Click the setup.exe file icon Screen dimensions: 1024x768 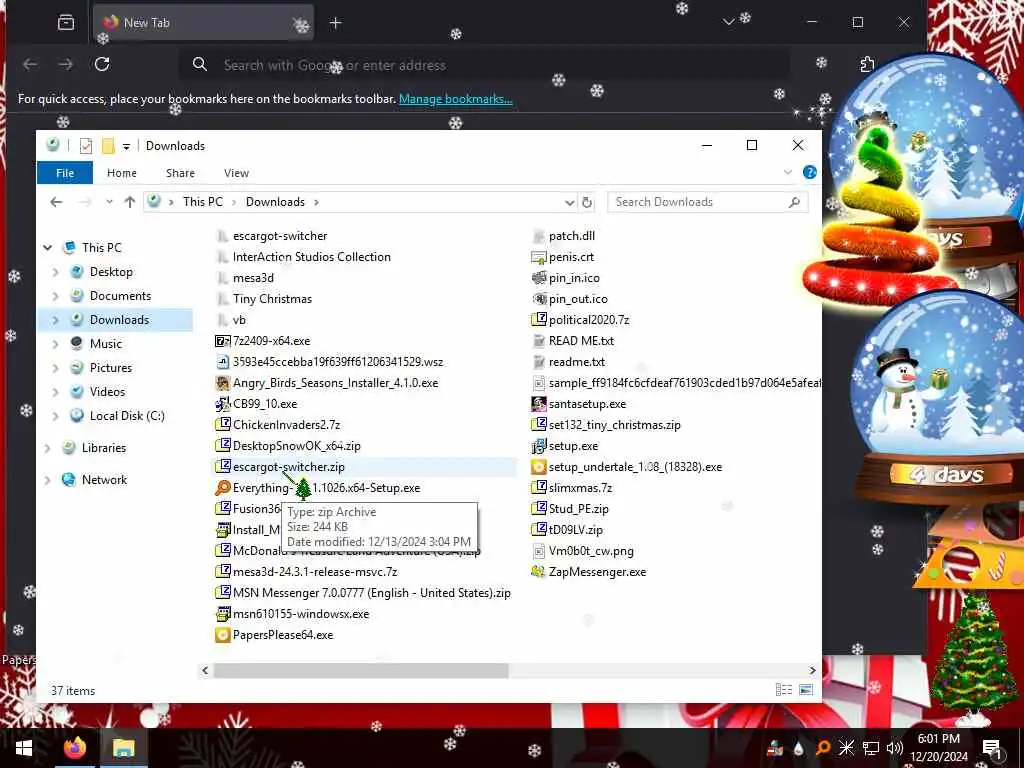point(539,446)
